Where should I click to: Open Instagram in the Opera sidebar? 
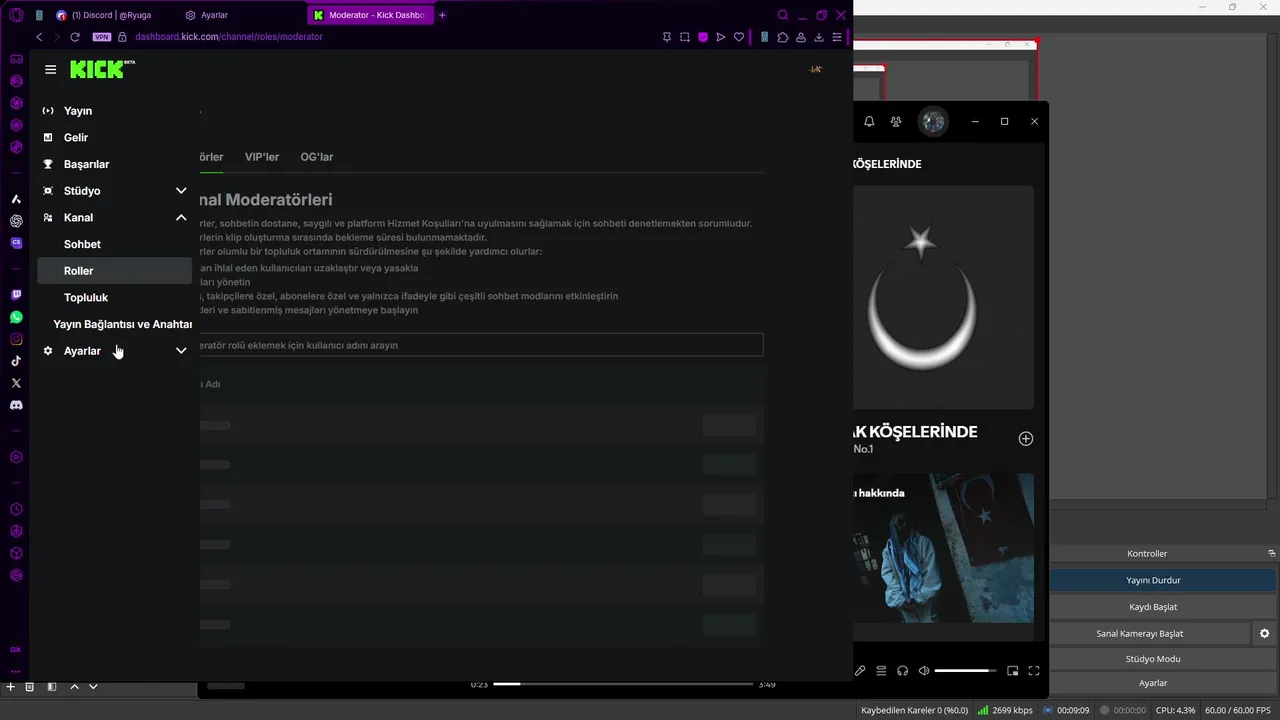(x=16, y=339)
